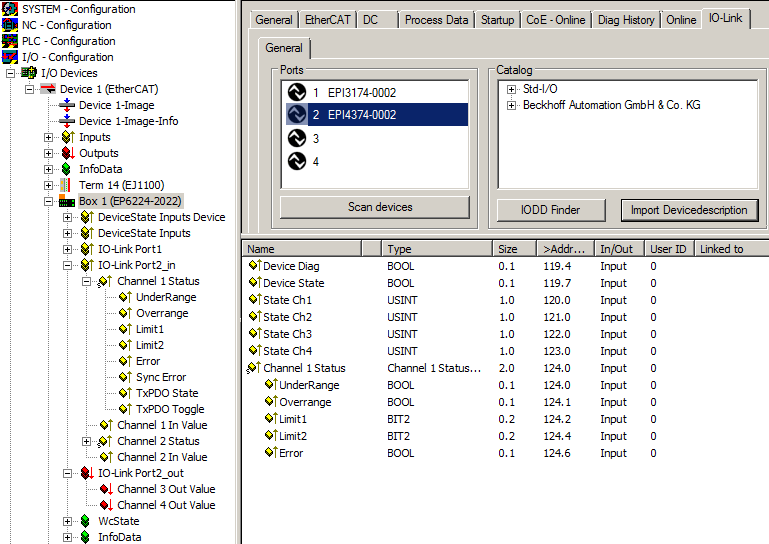This screenshot has height=544, width=769.
Task: Click the Device 1 (EtherCAT) icon
Action: [48, 89]
